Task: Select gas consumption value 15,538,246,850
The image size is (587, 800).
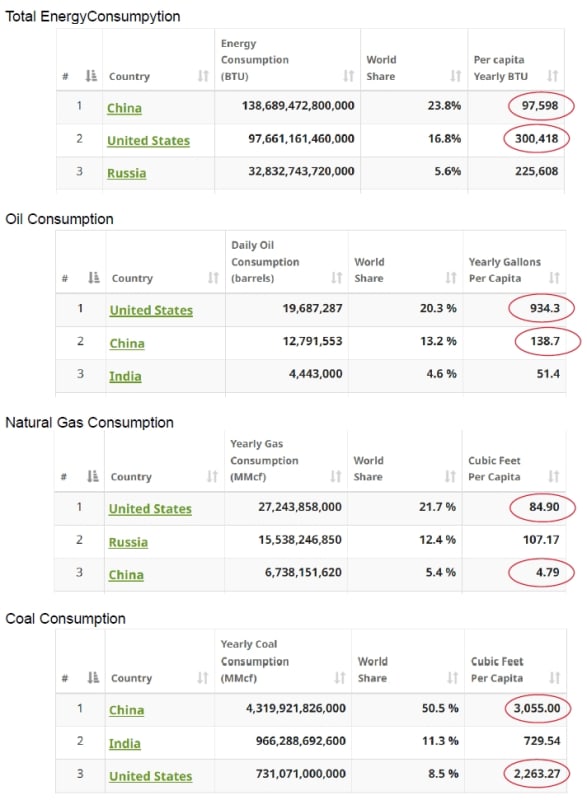Action: (300, 539)
